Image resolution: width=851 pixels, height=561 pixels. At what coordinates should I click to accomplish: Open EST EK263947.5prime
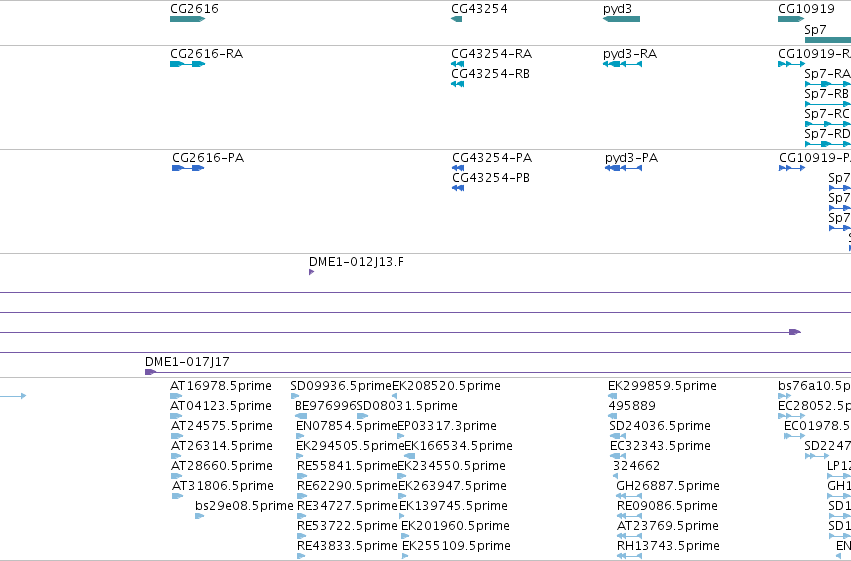click(453, 486)
